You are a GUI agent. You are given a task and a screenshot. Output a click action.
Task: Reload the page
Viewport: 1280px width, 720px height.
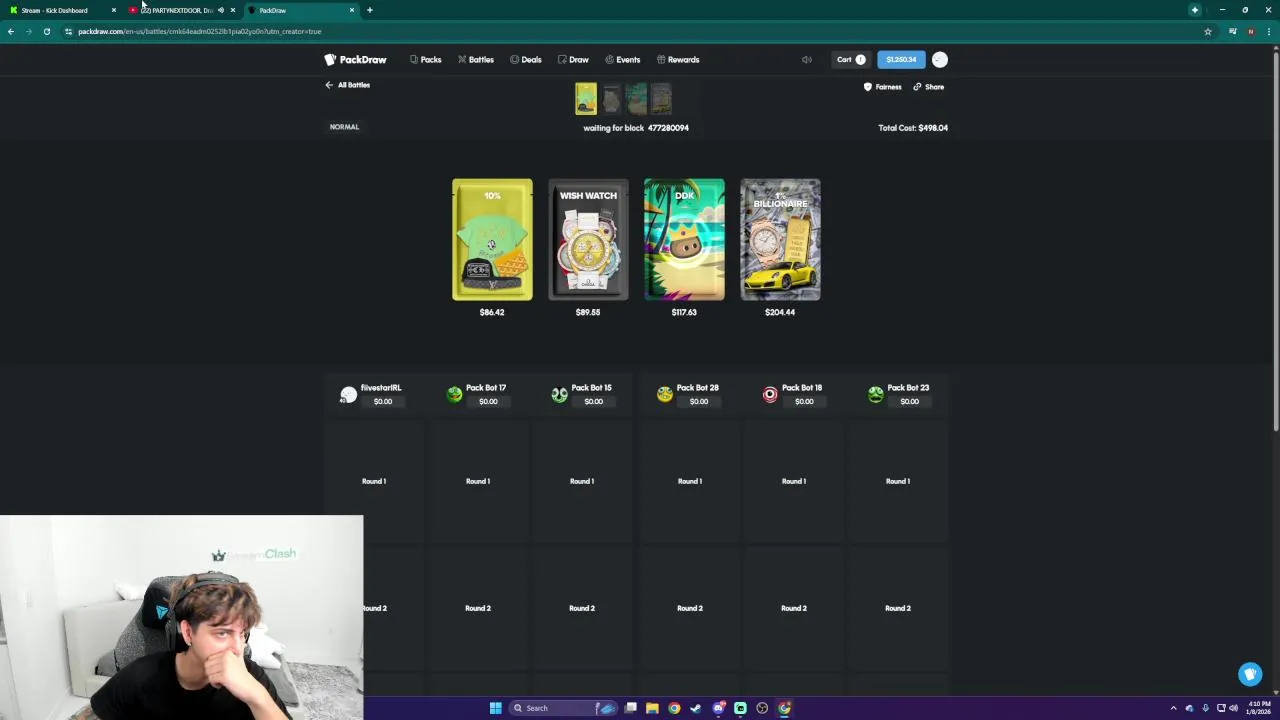[x=46, y=32]
